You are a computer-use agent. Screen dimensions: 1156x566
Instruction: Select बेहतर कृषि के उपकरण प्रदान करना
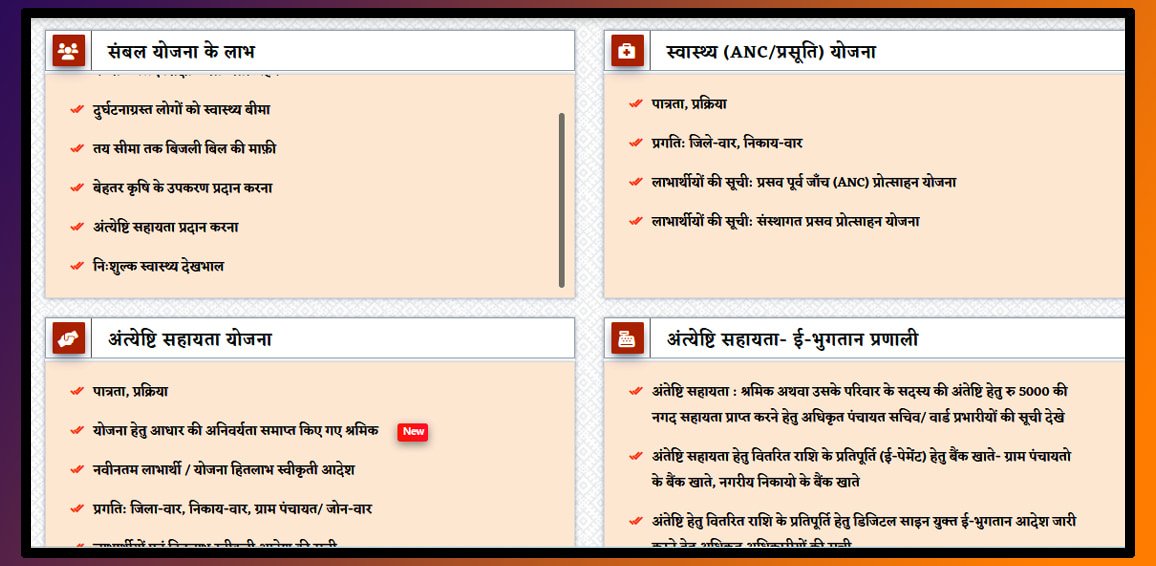click(x=183, y=188)
